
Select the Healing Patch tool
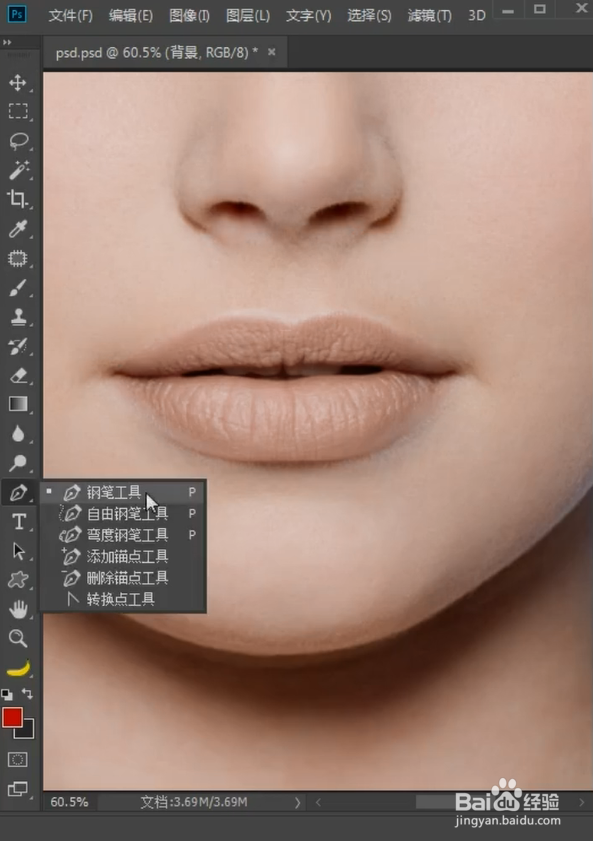[18, 259]
